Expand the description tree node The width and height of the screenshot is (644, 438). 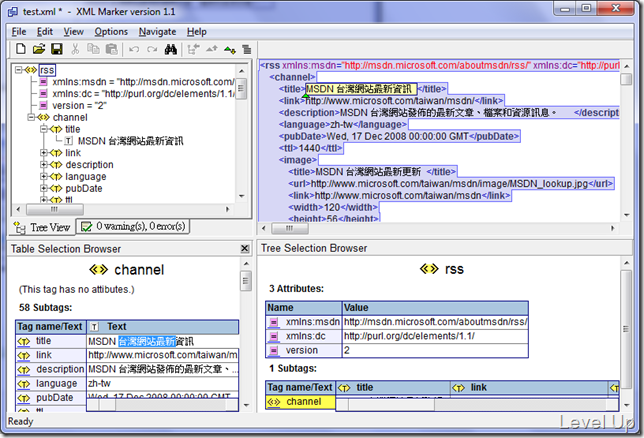pos(43,165)
